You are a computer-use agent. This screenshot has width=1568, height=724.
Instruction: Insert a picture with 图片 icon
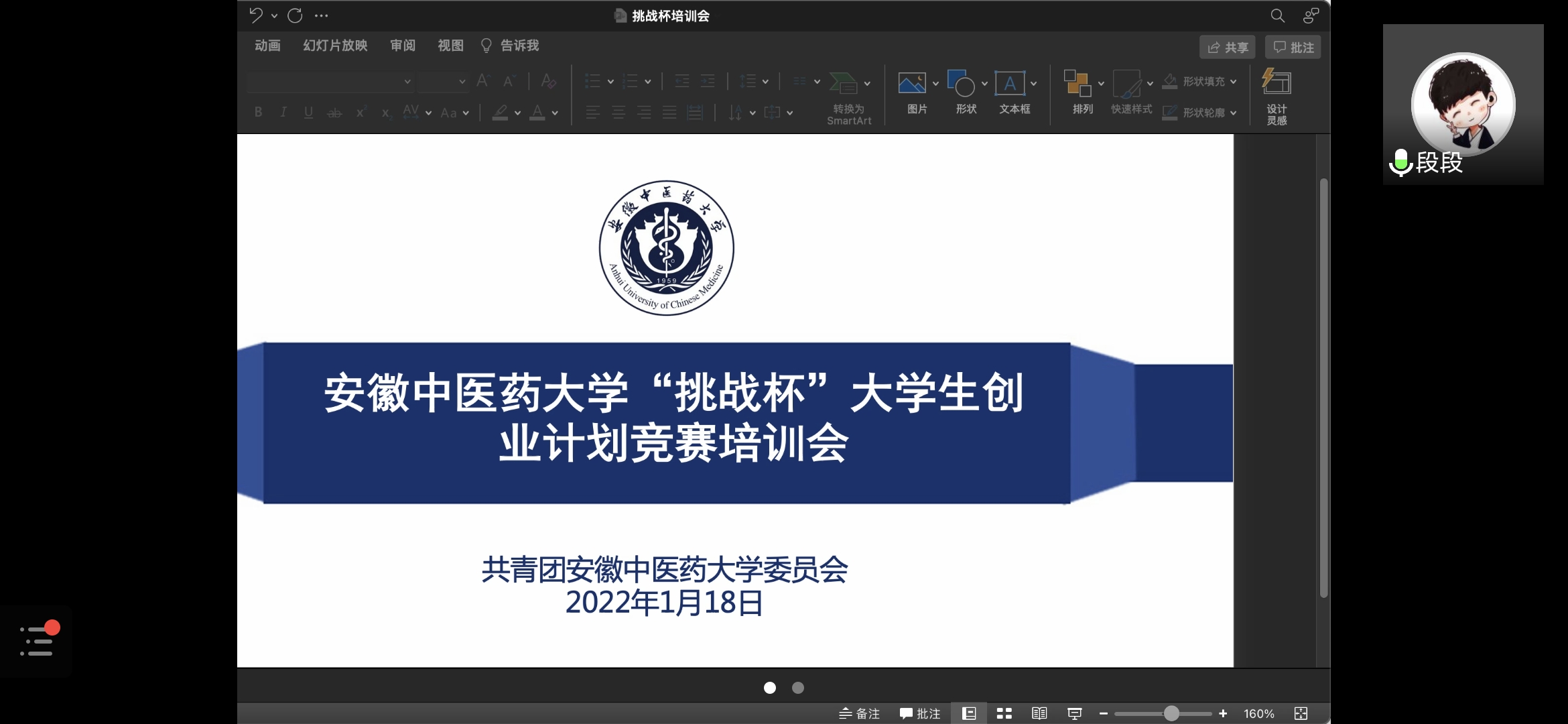tap(912, 84)
